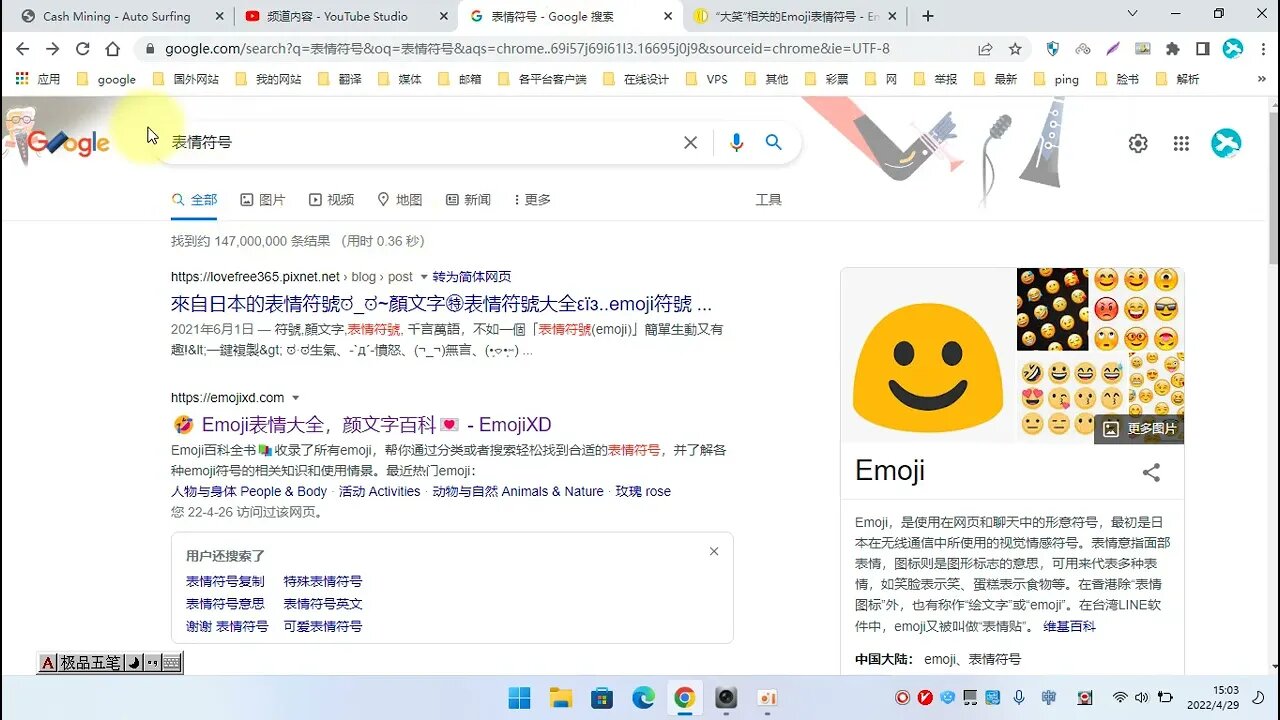Bookmark this page with the star icon

pyautogui.click(x=1015, y=48)
